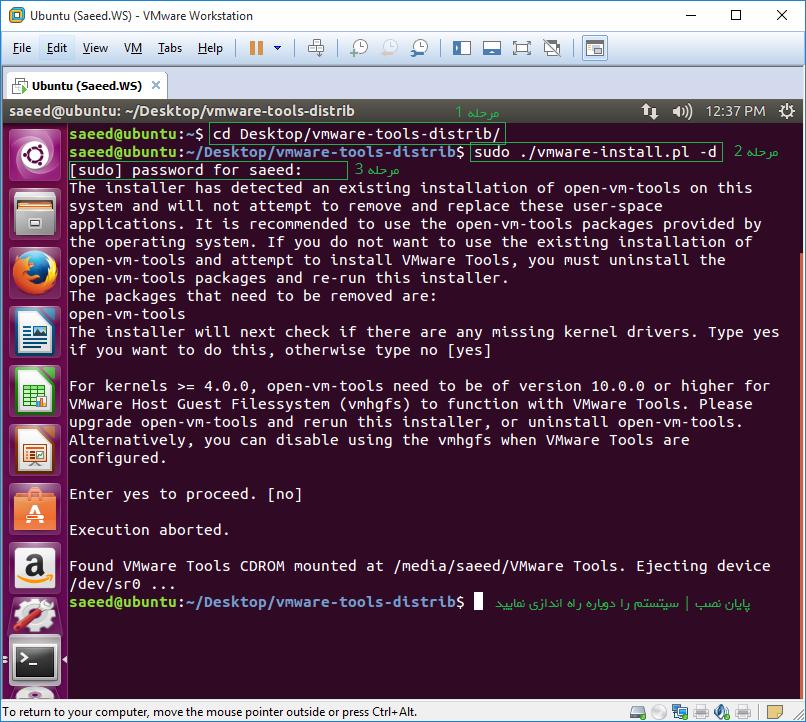Click the 'Execution aborted.' terminal line
The width and height of the screenshot is (806, 722).
tap(149, 530)
